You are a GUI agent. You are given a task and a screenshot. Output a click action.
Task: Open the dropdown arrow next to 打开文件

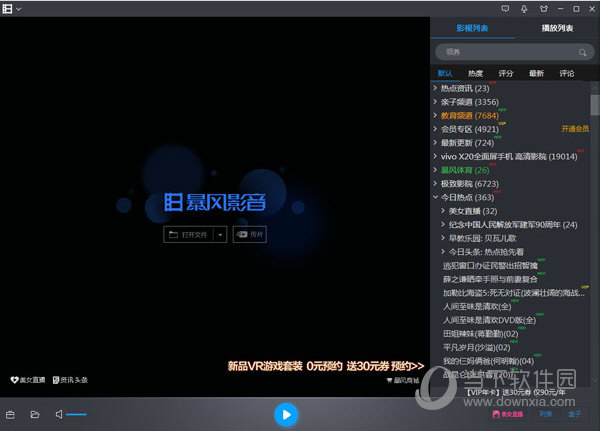coord(220,234)
